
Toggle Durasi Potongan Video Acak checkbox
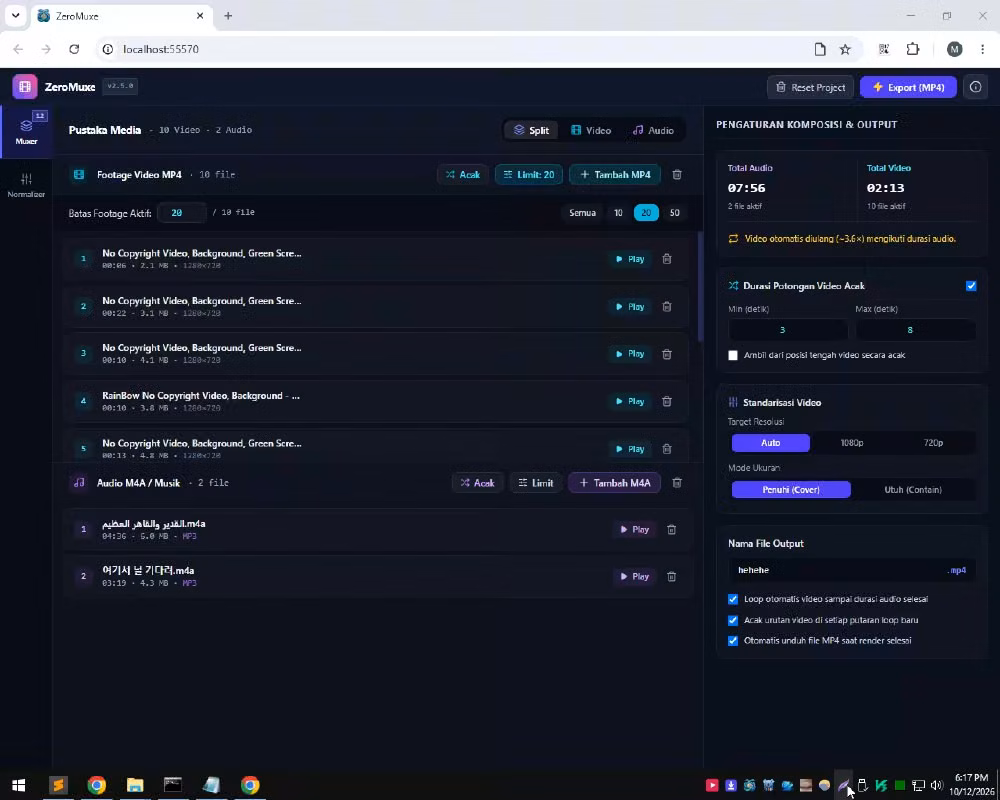pyautogui.click(x=971, y=286)
